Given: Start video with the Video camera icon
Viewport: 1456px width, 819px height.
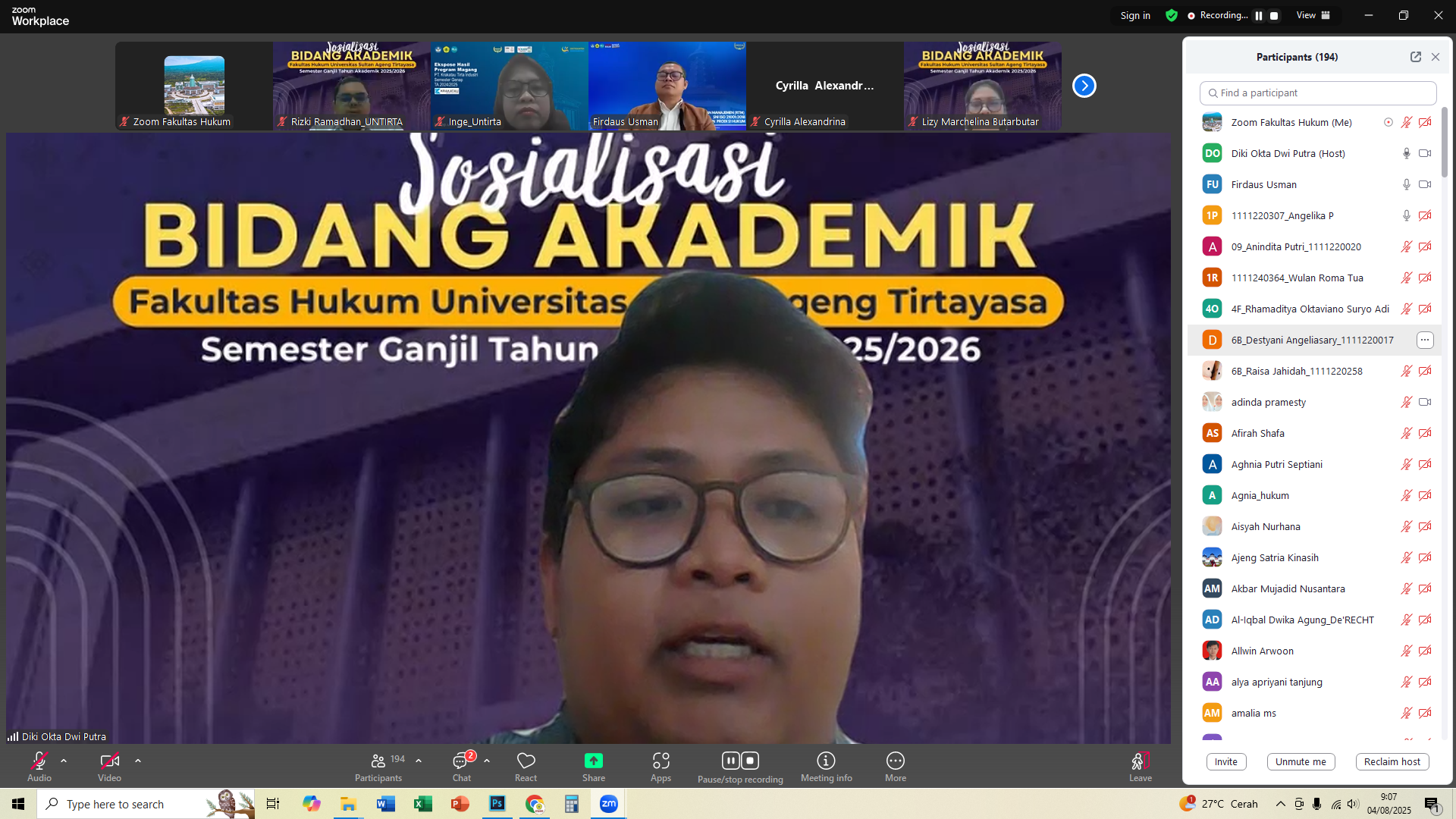Looking at the screenshot, I should (x=109, y=761).
